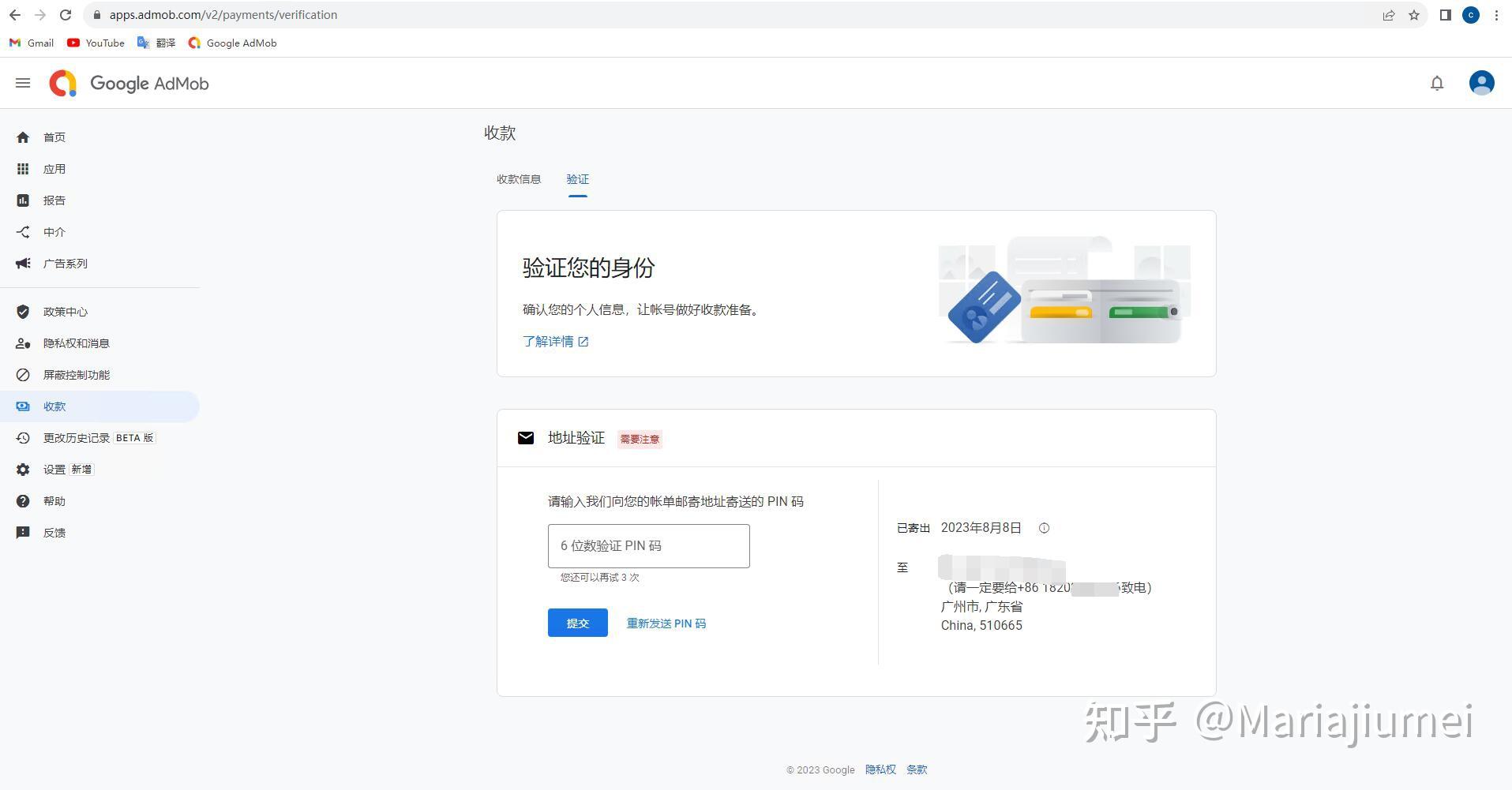Click the info icon beside 已寄出 date
The width and height of the screenshot is (1512, 790).
1044,527
